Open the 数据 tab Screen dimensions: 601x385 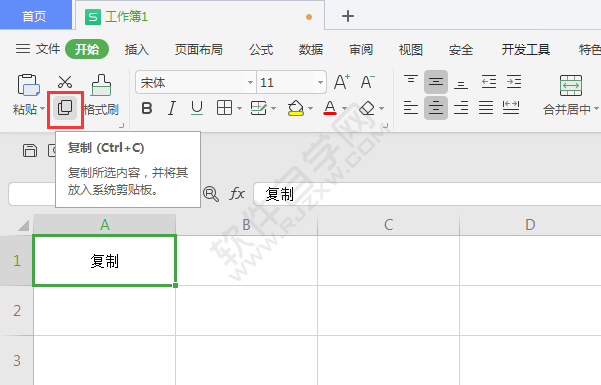coord(311,49)
